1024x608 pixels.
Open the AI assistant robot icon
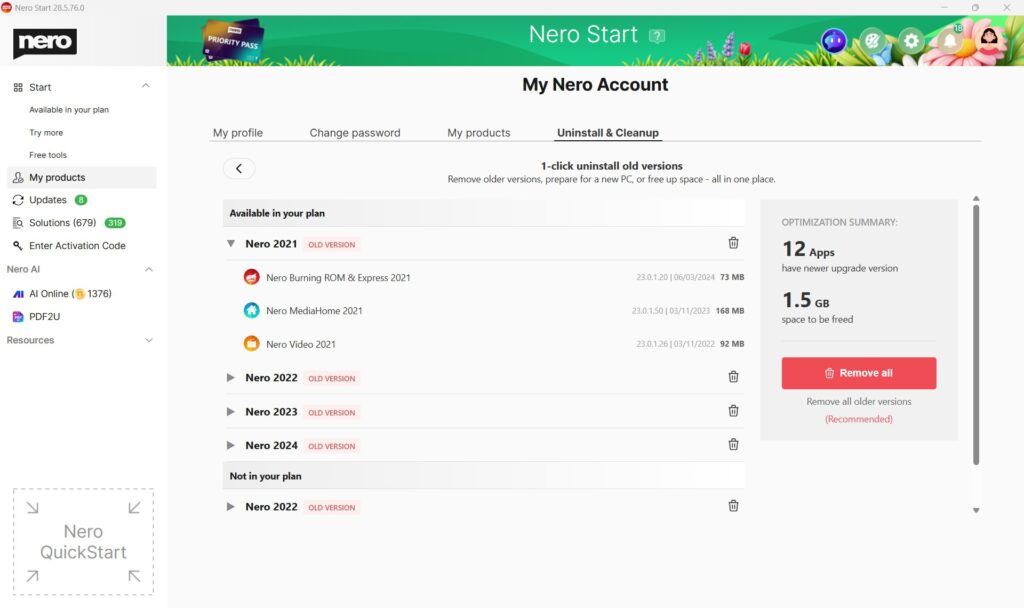click(x=834, y=40)
